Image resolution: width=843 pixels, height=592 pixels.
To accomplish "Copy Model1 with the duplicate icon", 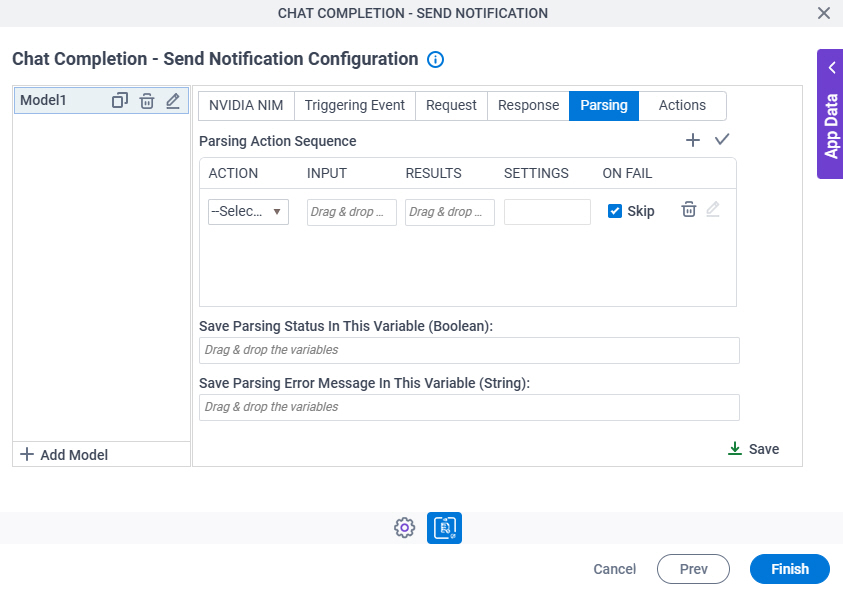I will tap(119, 101).
